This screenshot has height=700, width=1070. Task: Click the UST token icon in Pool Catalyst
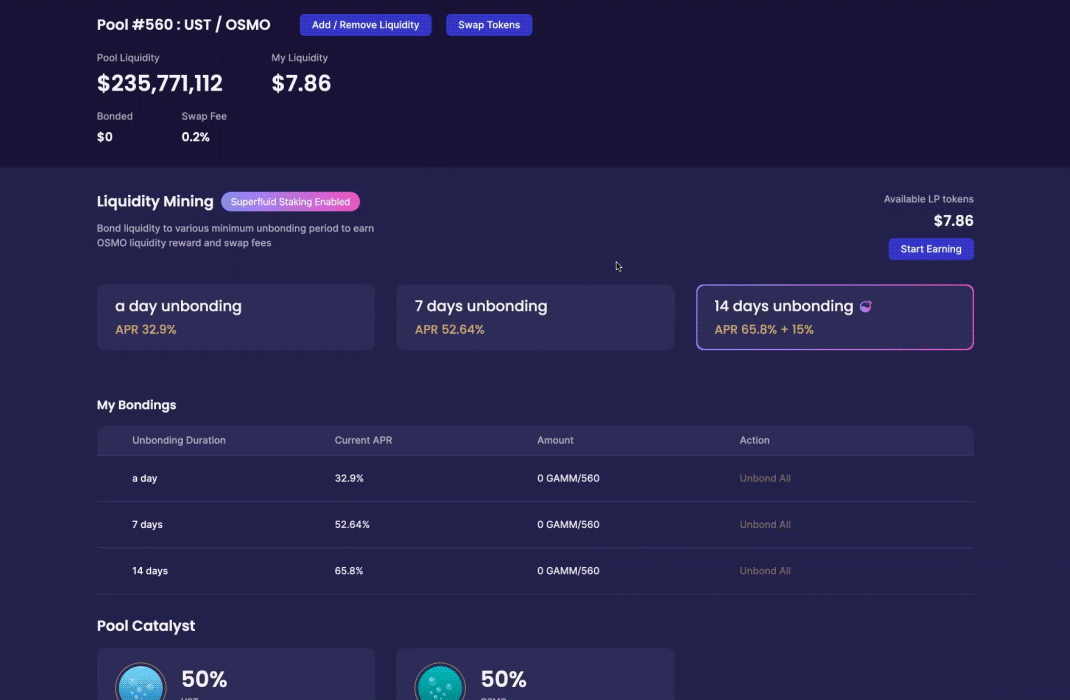tap(141, 682)
